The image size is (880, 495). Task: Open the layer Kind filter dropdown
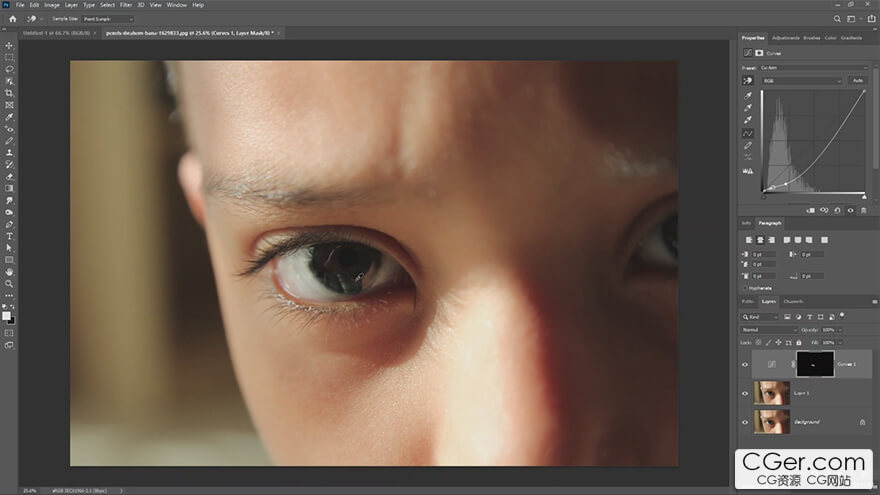coord(760,317)
